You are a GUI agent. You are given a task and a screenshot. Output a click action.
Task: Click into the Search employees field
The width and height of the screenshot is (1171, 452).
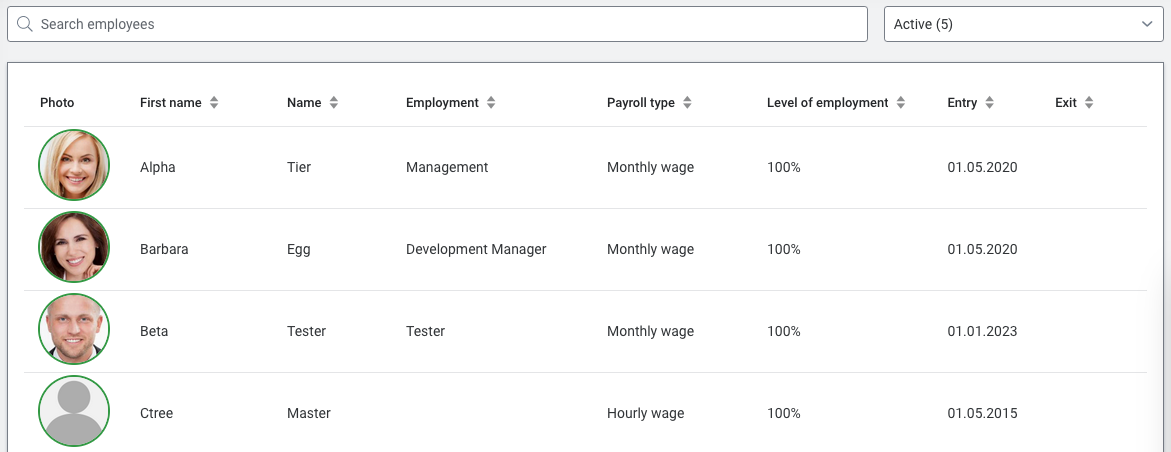(x=450, y=24)
